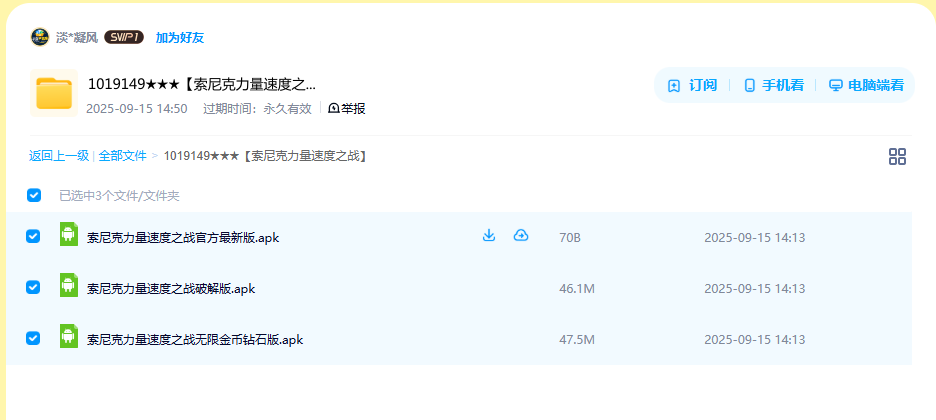This screenshot has height=420, width=936.
Task: Click the share title 1019149★★★【索尼克力量速度之...
Action: (x=202, y=85)
